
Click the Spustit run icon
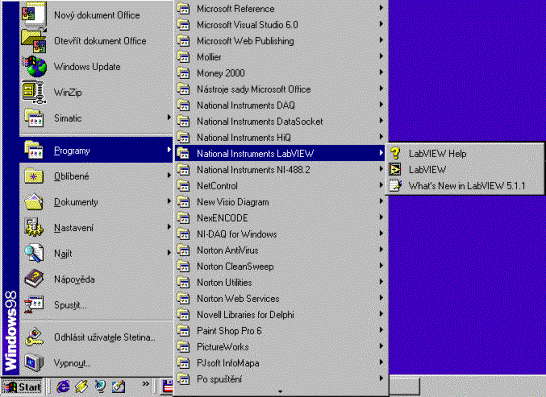34,305
